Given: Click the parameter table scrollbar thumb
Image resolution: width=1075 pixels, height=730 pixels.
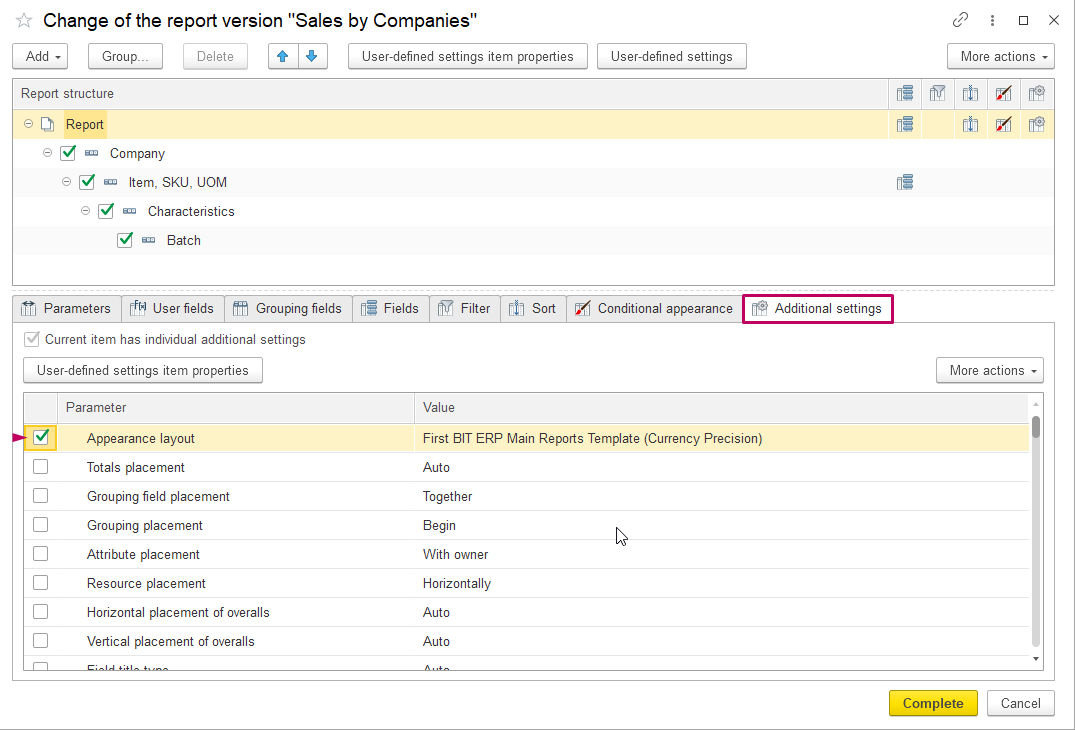Looking at the screenshot, I should coord(1036,426).
